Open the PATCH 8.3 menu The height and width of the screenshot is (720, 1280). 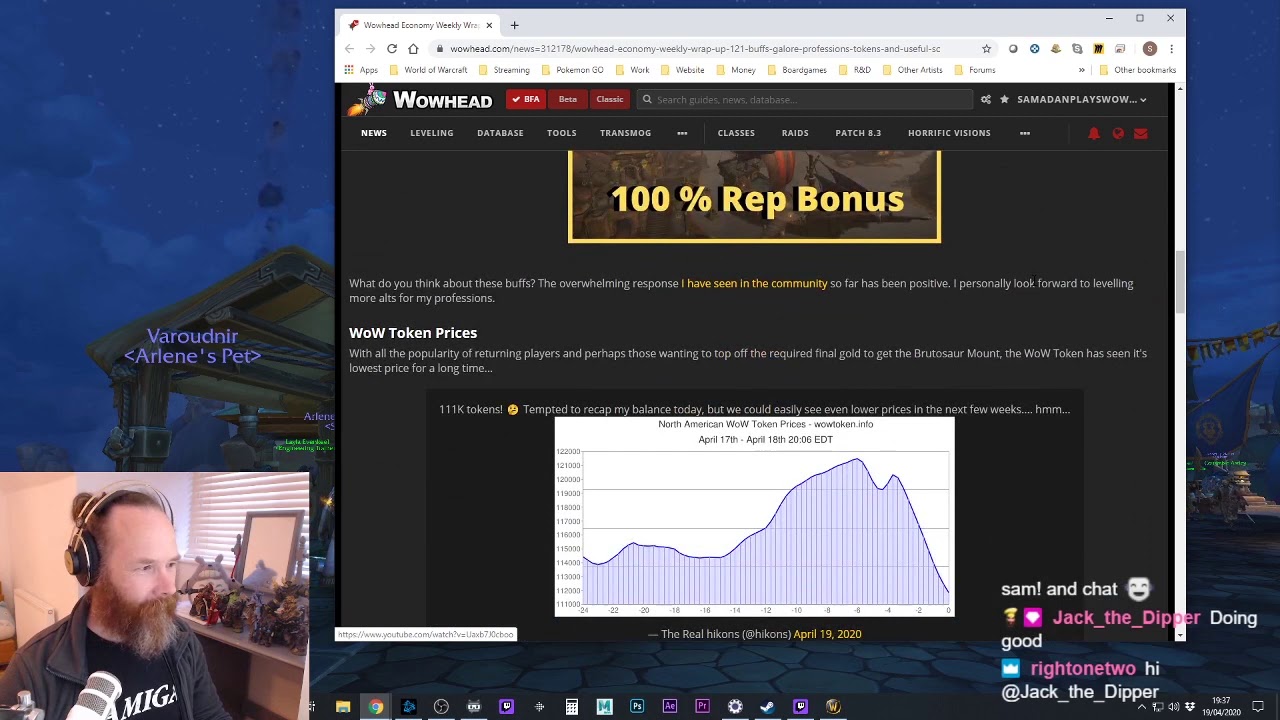click(x=858, y=133)
